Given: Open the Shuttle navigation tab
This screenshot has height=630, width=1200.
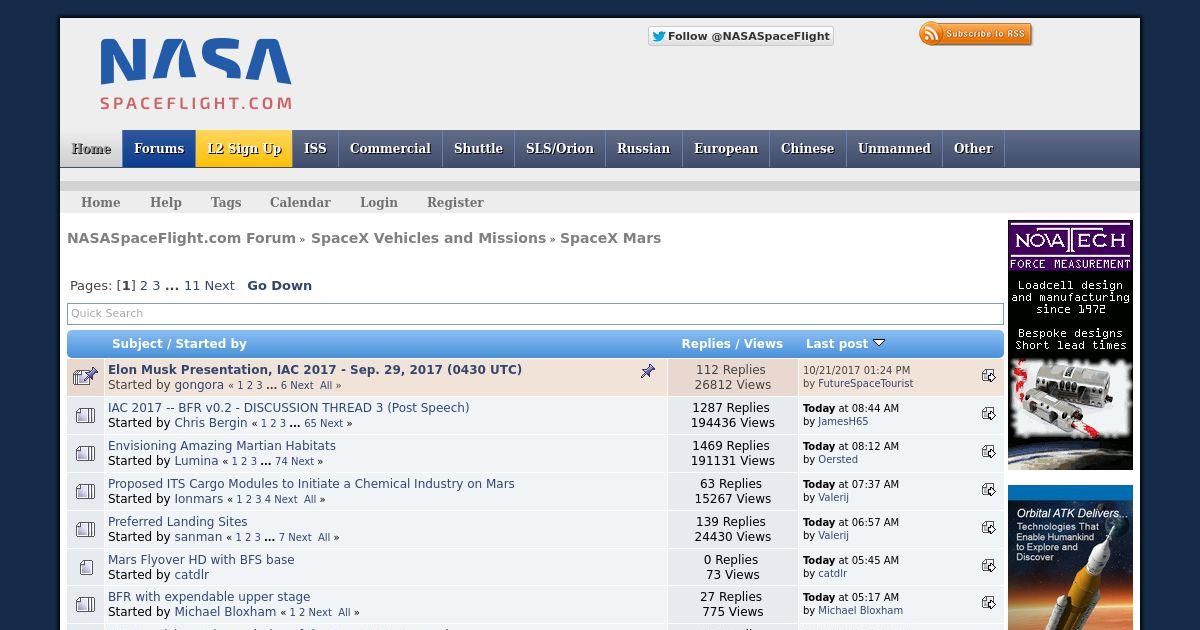Looking at the screenshot, I should (x=478, y=149).
